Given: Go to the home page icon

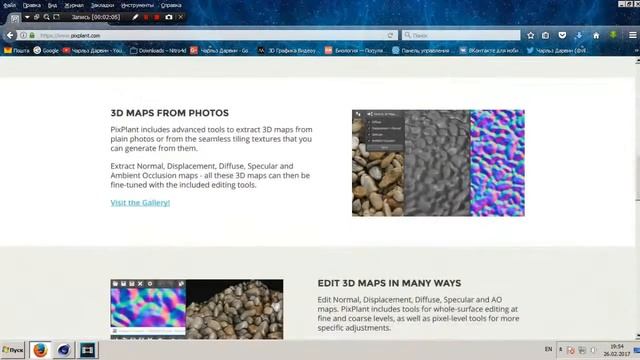Looking at the screenshot, I should [x=596, y=36].
